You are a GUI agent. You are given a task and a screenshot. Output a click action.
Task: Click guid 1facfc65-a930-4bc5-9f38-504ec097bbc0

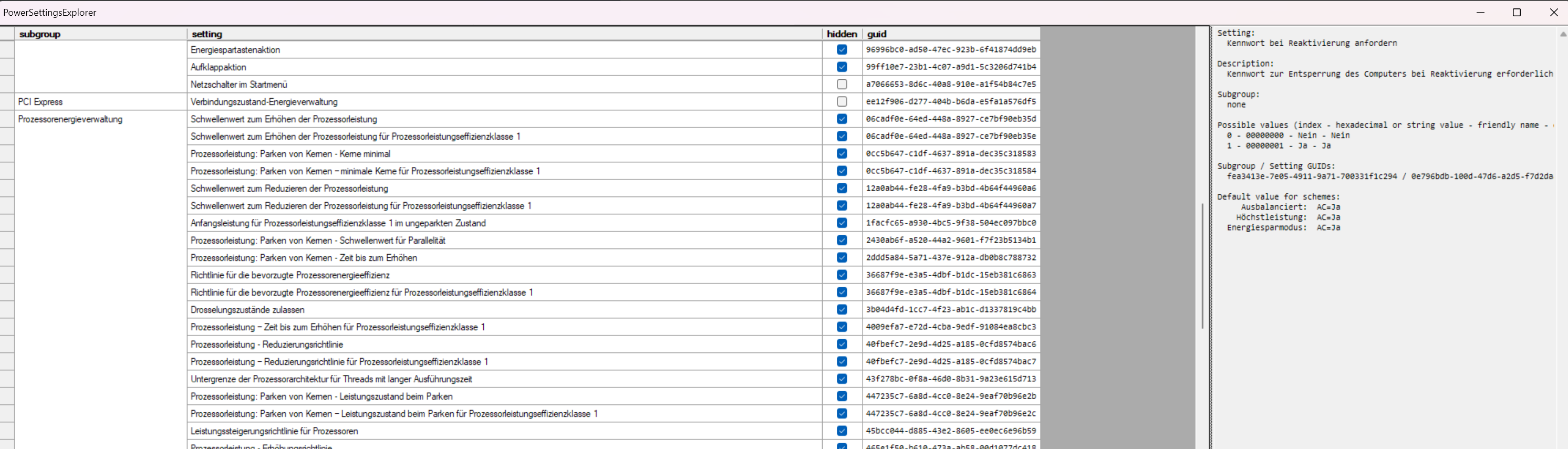[951, 223]
